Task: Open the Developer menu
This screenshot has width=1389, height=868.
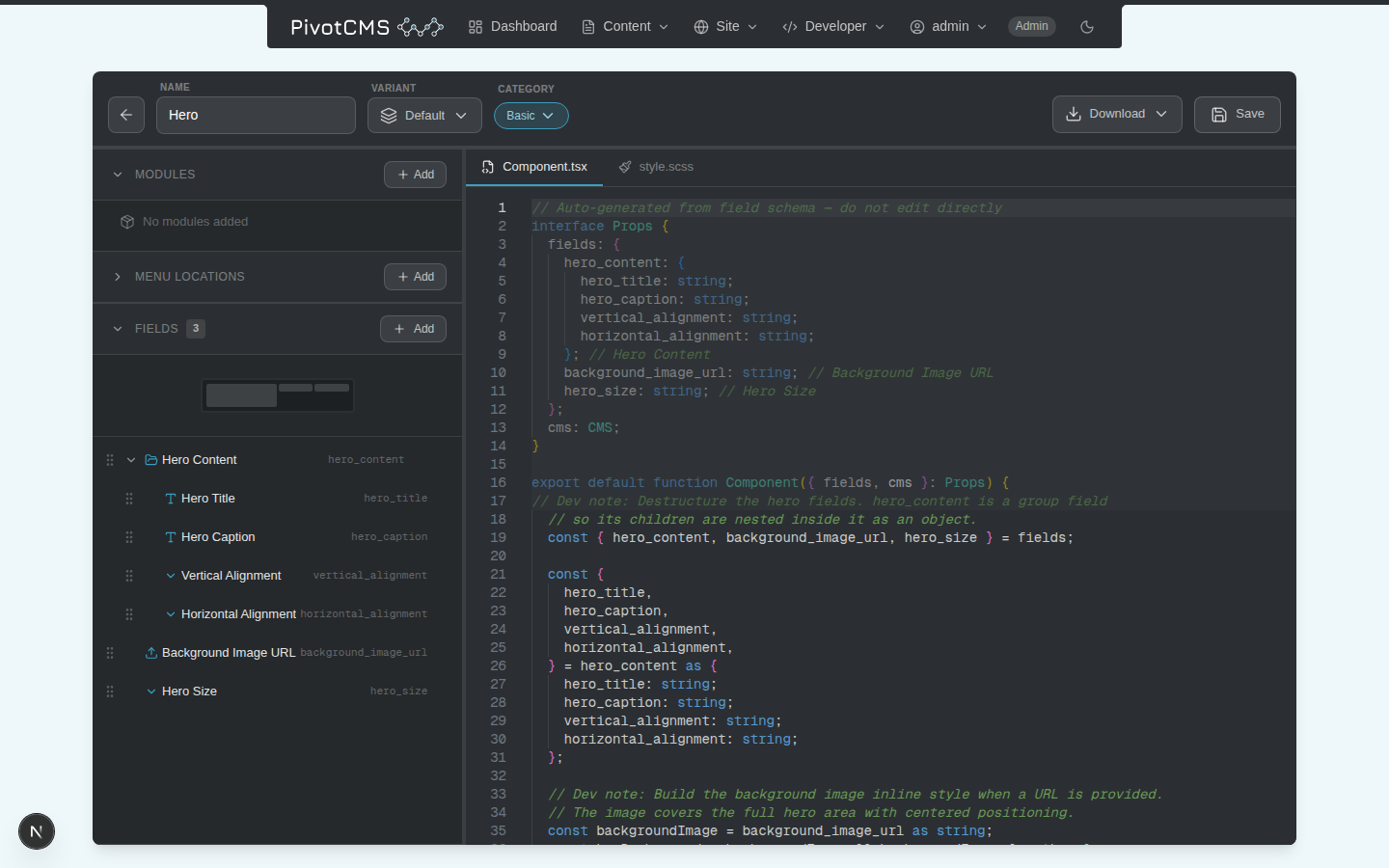Action: (833, 27)
